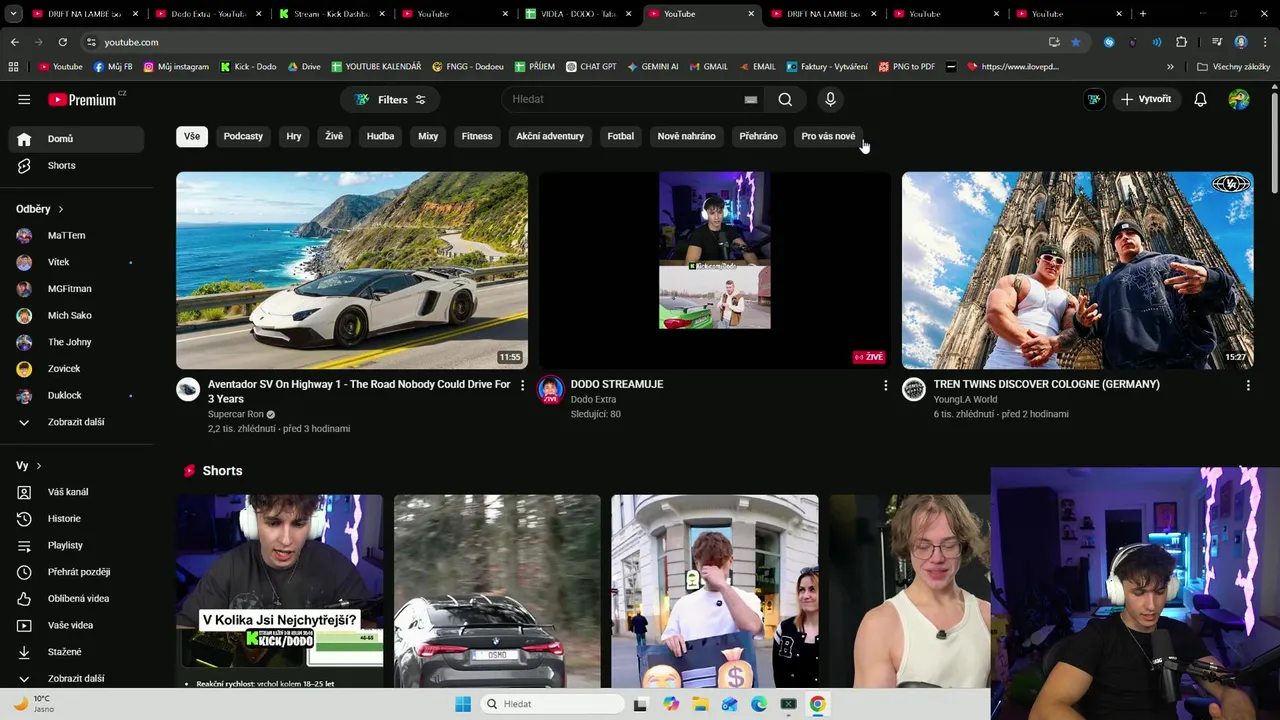
Task: Open the on-screen keyboard icon in search box
Action: [751, 99]
